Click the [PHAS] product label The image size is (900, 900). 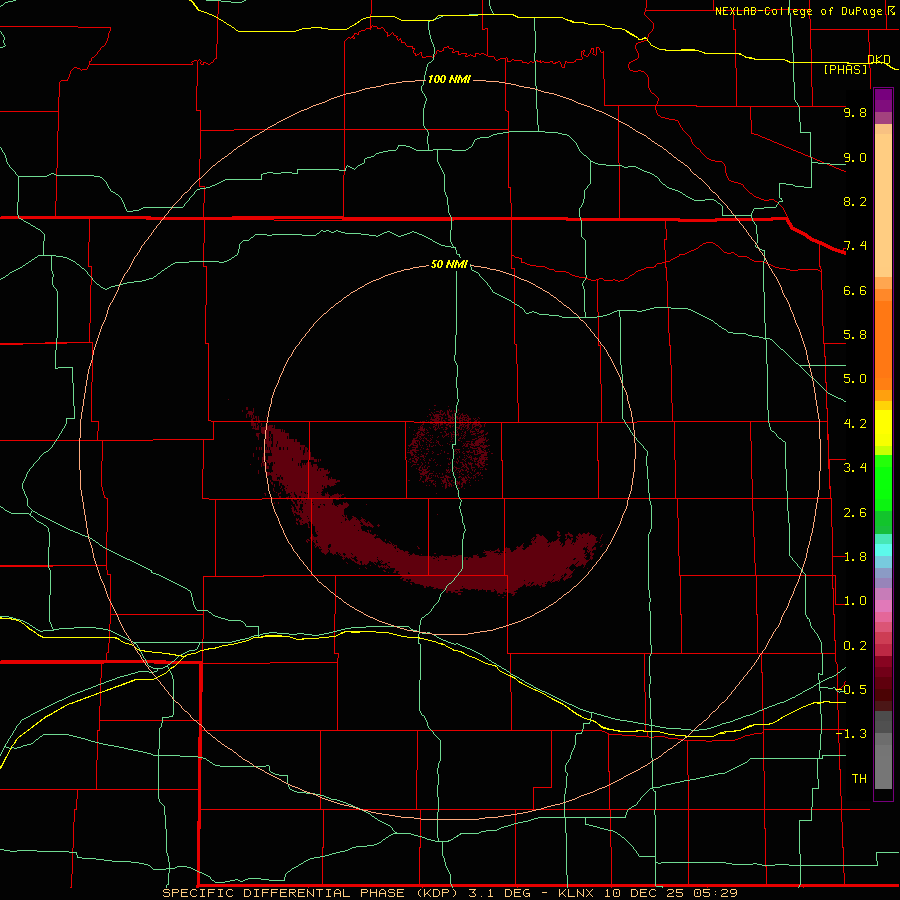click(845, 69)
